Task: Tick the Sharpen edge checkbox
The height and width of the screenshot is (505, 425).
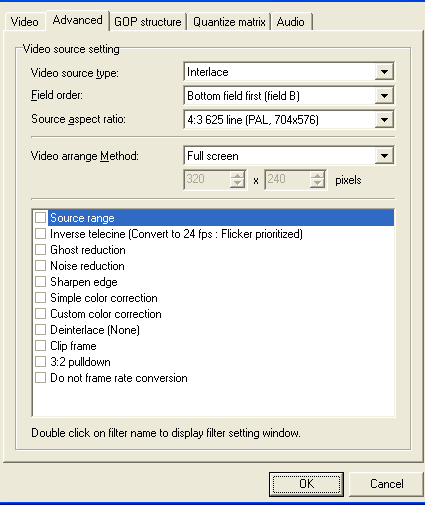Action: pos(40,282)
